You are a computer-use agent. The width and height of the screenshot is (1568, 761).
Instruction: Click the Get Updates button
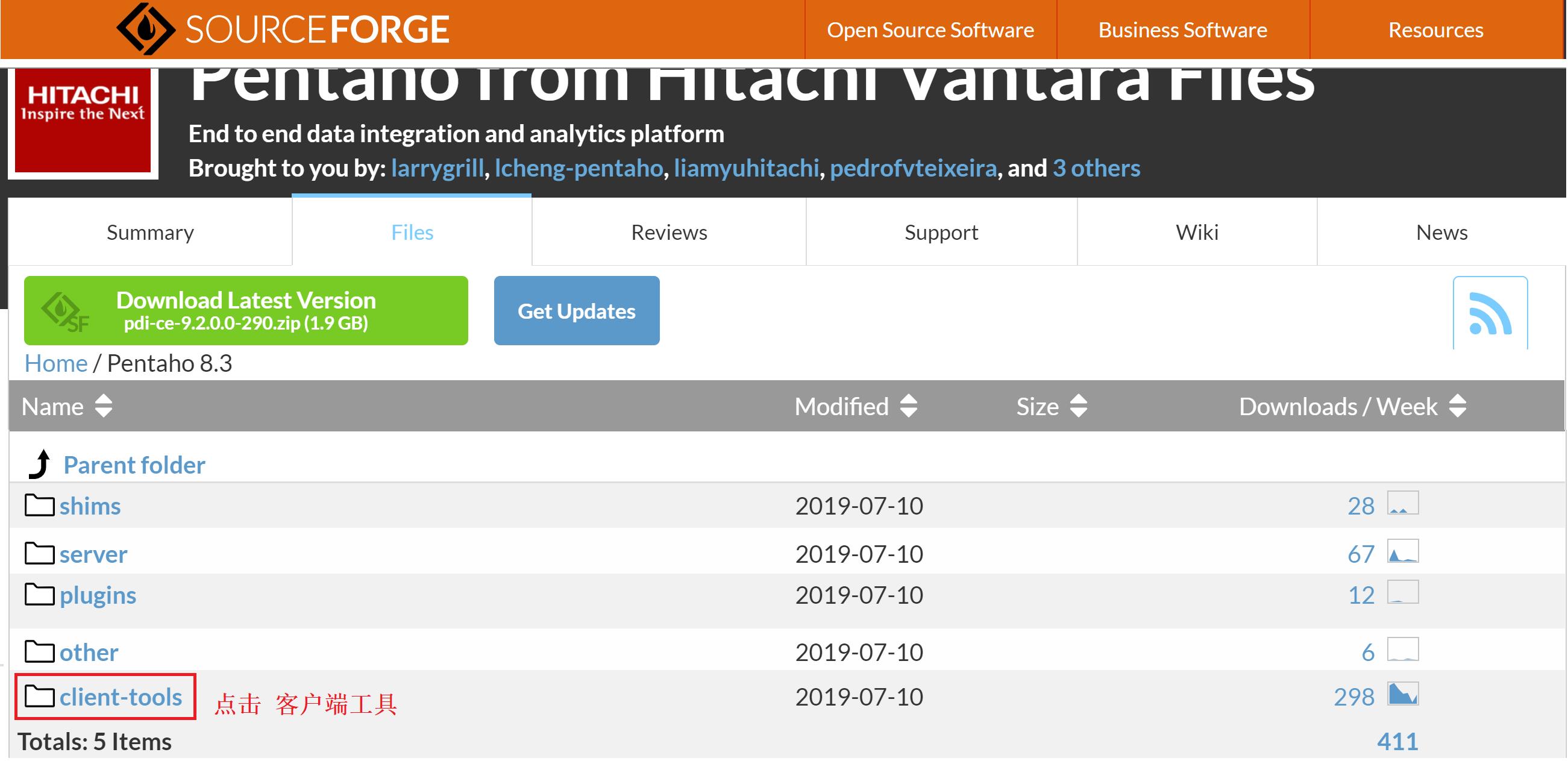(x=577, y=310)
